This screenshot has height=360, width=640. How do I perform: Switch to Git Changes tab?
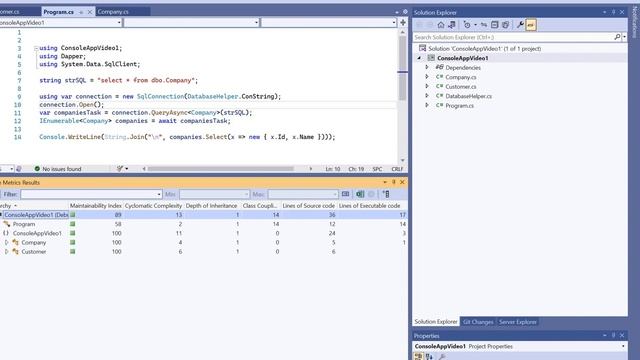(478, 322)
